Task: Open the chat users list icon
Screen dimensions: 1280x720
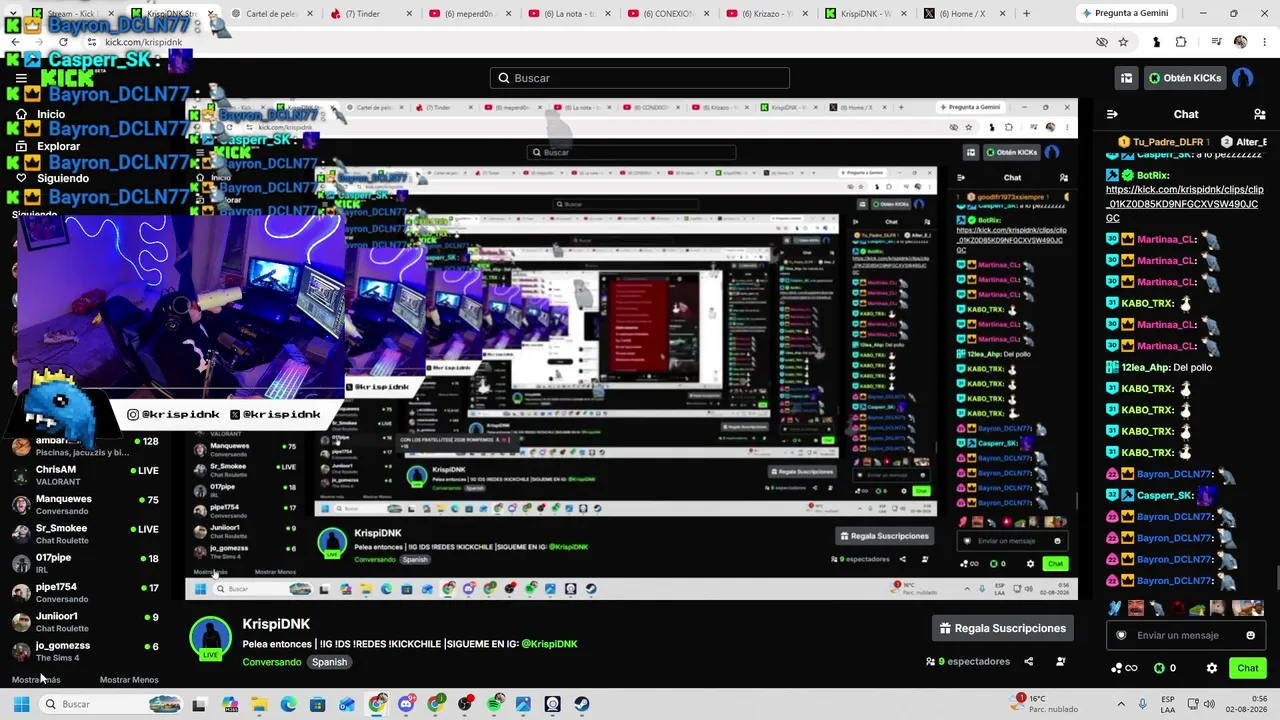Action: pyautogui.click(x=1259, y=114)
